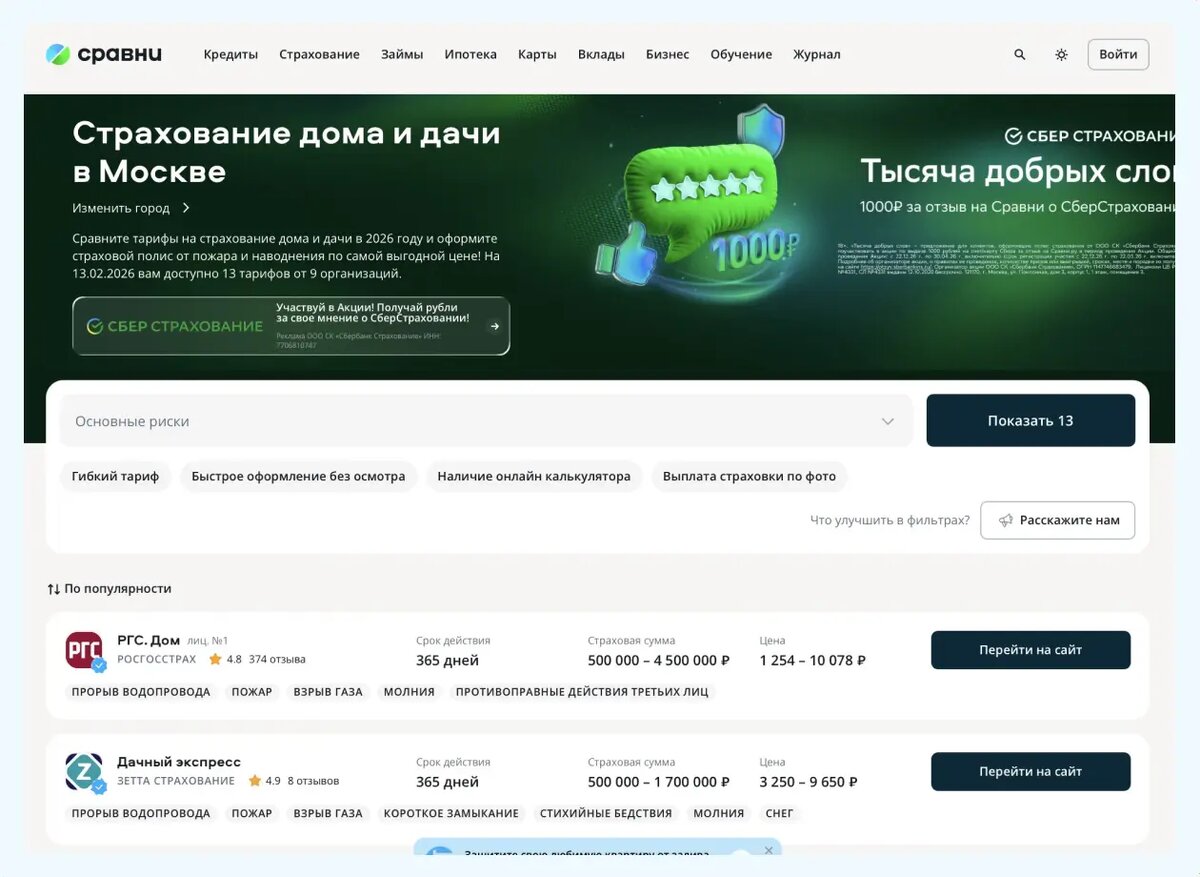Open the Обучение menu

coord(741,54)
